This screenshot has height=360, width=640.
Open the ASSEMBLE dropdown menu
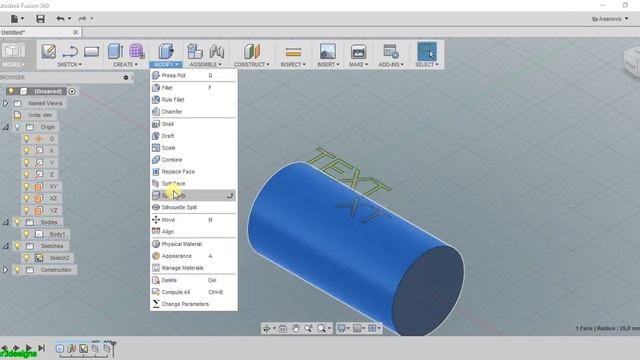click(205, 64)
